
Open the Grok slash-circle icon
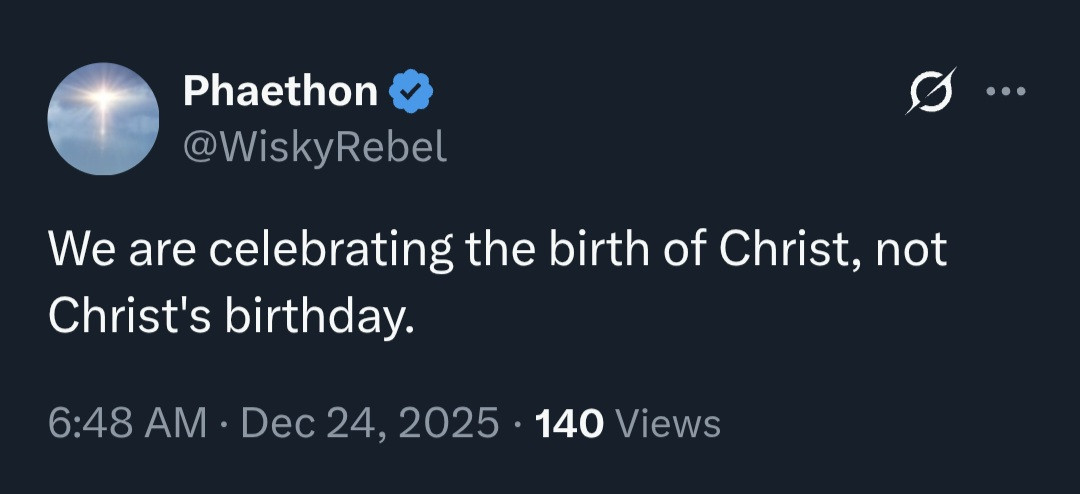930,91
